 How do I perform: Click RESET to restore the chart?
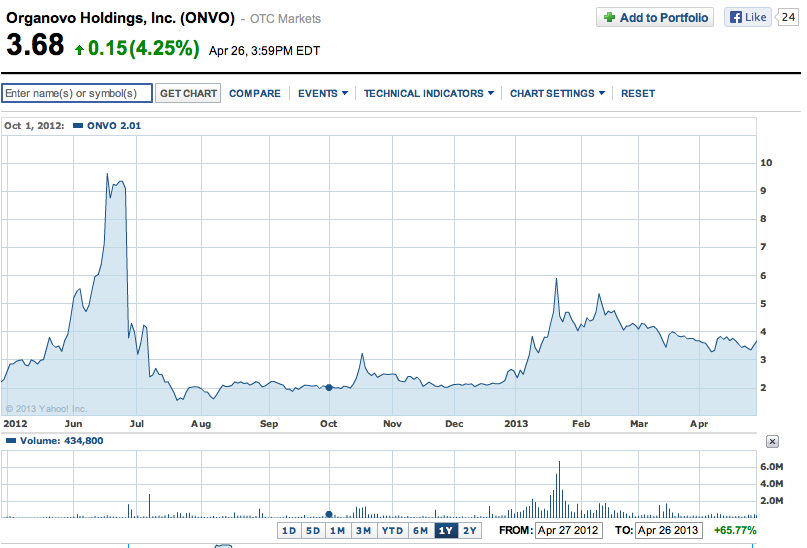click(x=638, y=94)
